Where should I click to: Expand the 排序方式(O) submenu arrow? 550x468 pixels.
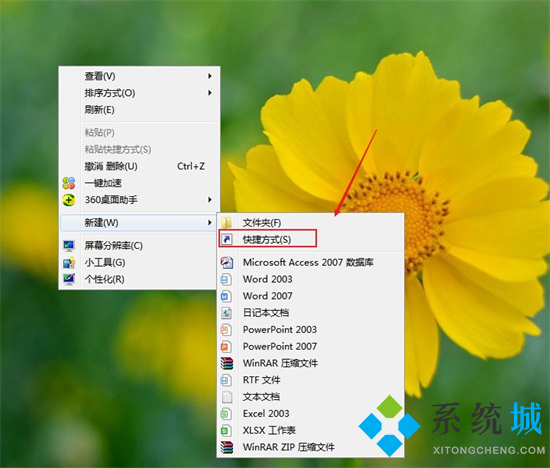pos(210,93)
